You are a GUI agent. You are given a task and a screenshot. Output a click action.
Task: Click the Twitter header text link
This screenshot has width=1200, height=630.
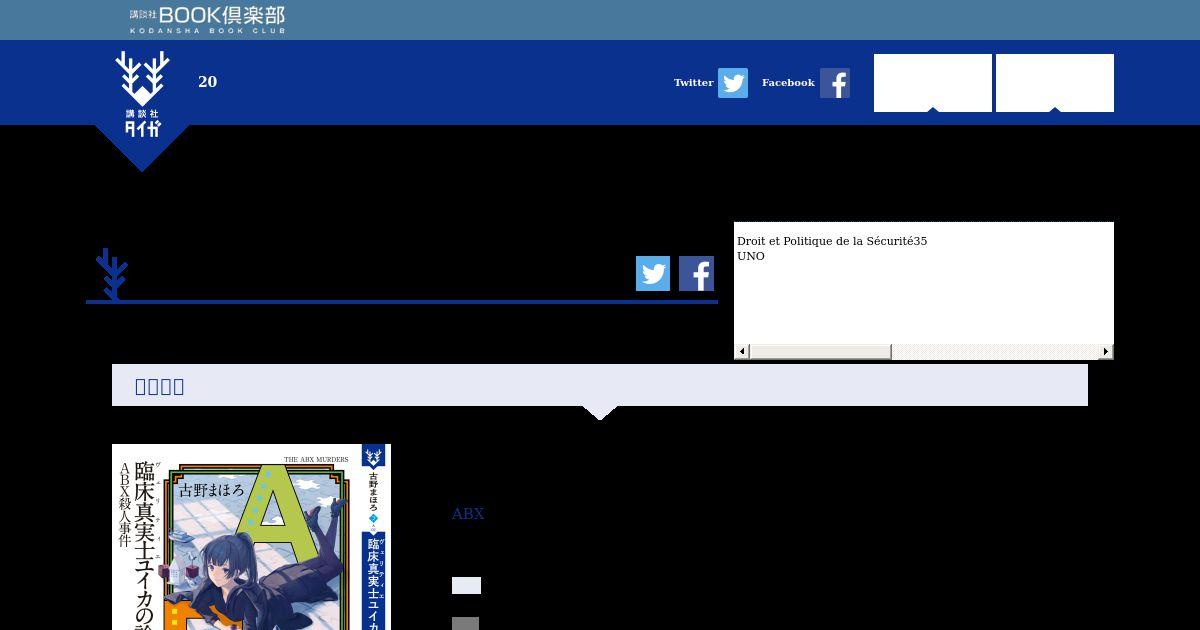point(694,83)
